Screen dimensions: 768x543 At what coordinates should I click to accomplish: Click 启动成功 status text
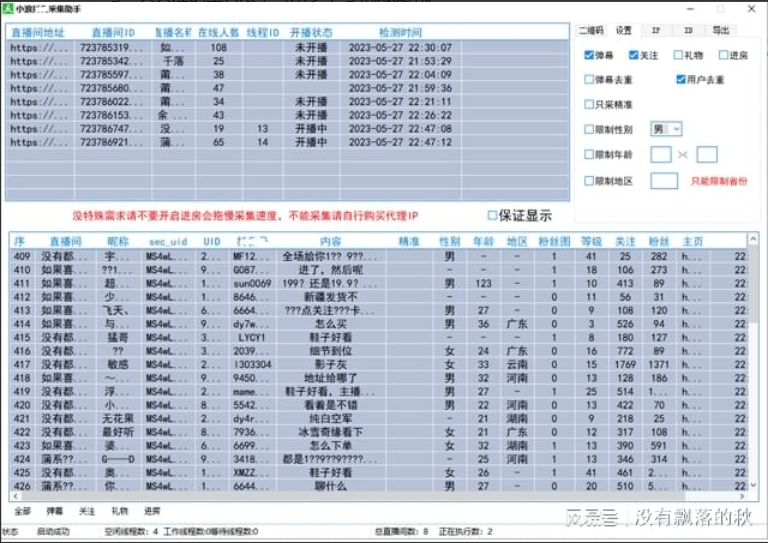point(53,531)
